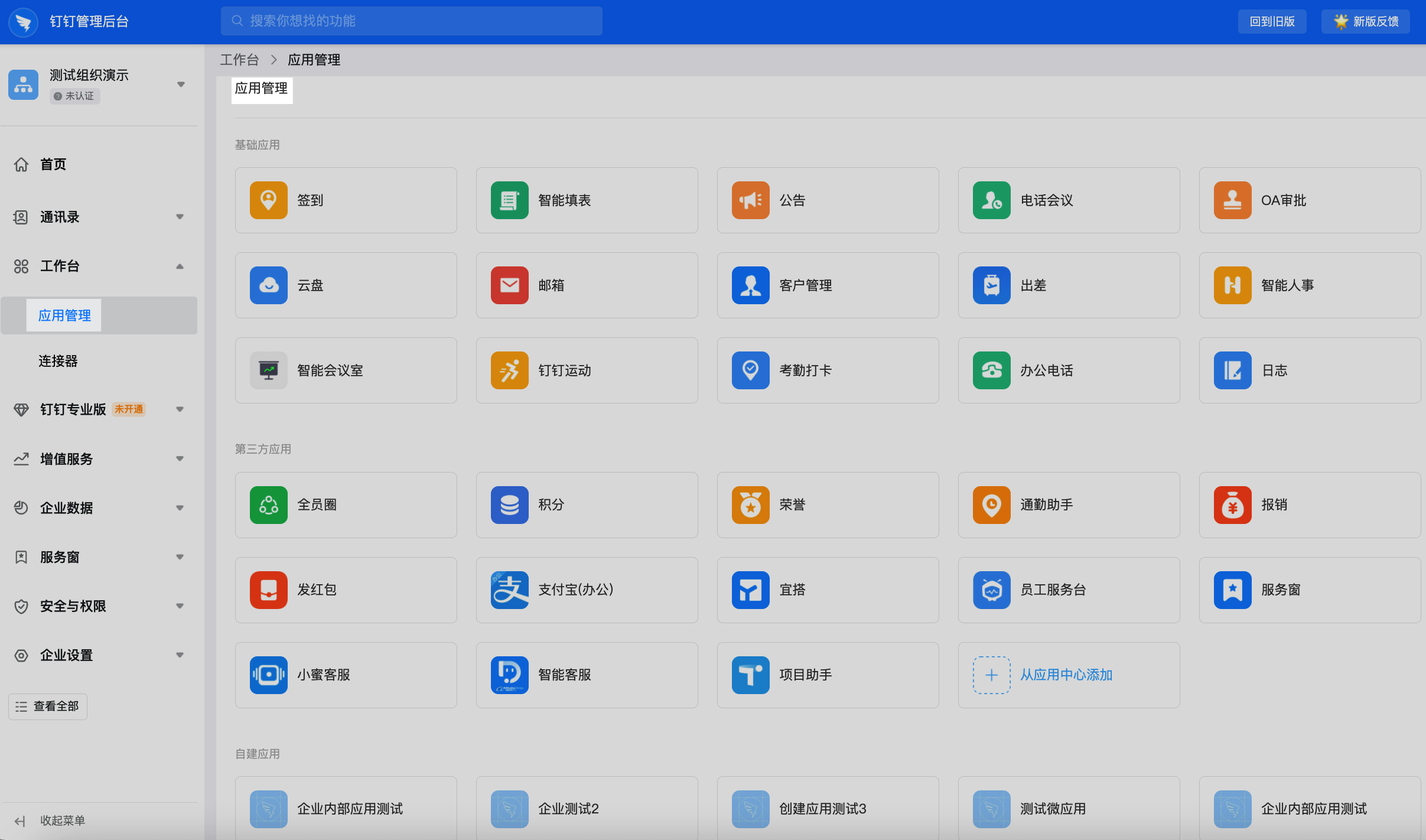Click the 应用管理 tab heading
The width and height of the screenshot is (1426, 840).
tap(261, 89)
